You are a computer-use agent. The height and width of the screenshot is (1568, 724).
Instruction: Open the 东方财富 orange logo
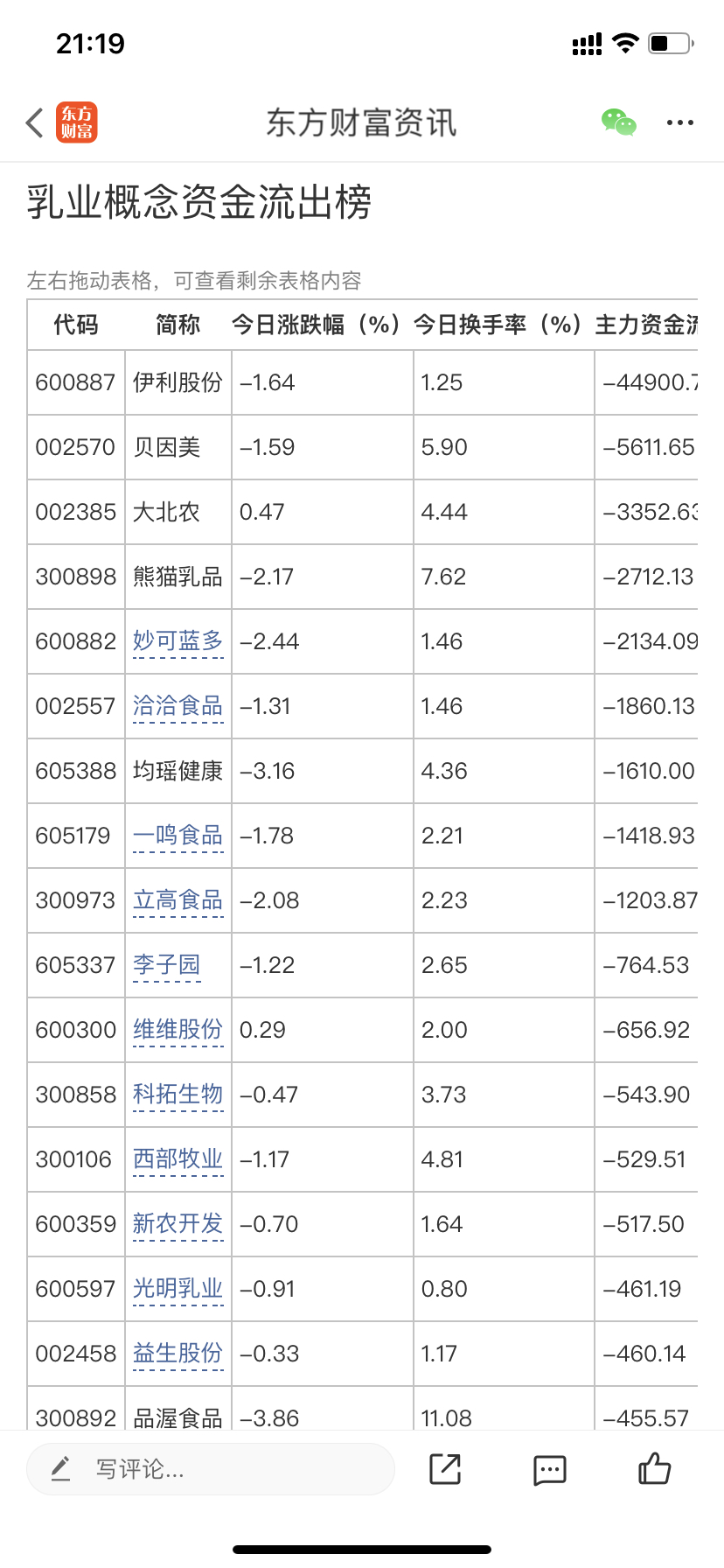[x=77, y=122]
